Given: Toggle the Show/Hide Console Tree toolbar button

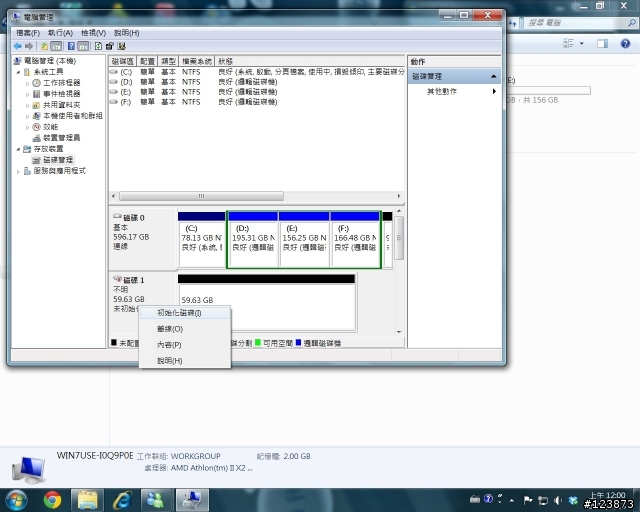Looking at the screenshot, I should 56,46.
